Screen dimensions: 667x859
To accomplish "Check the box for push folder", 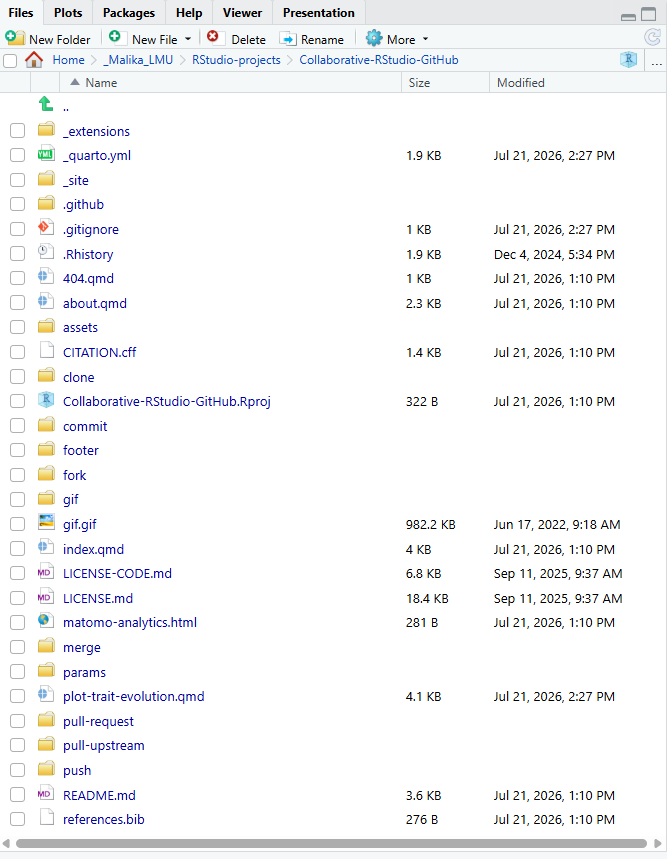I will click(x=18, y=770).
